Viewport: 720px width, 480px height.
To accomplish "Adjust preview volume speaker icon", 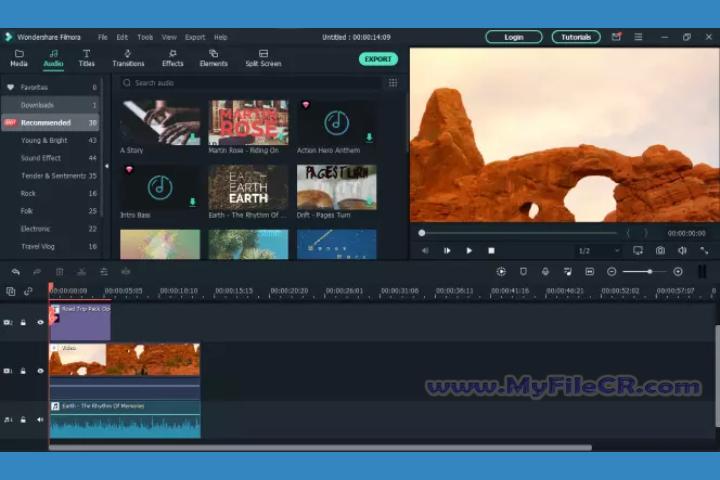I will tap(682, 250).
